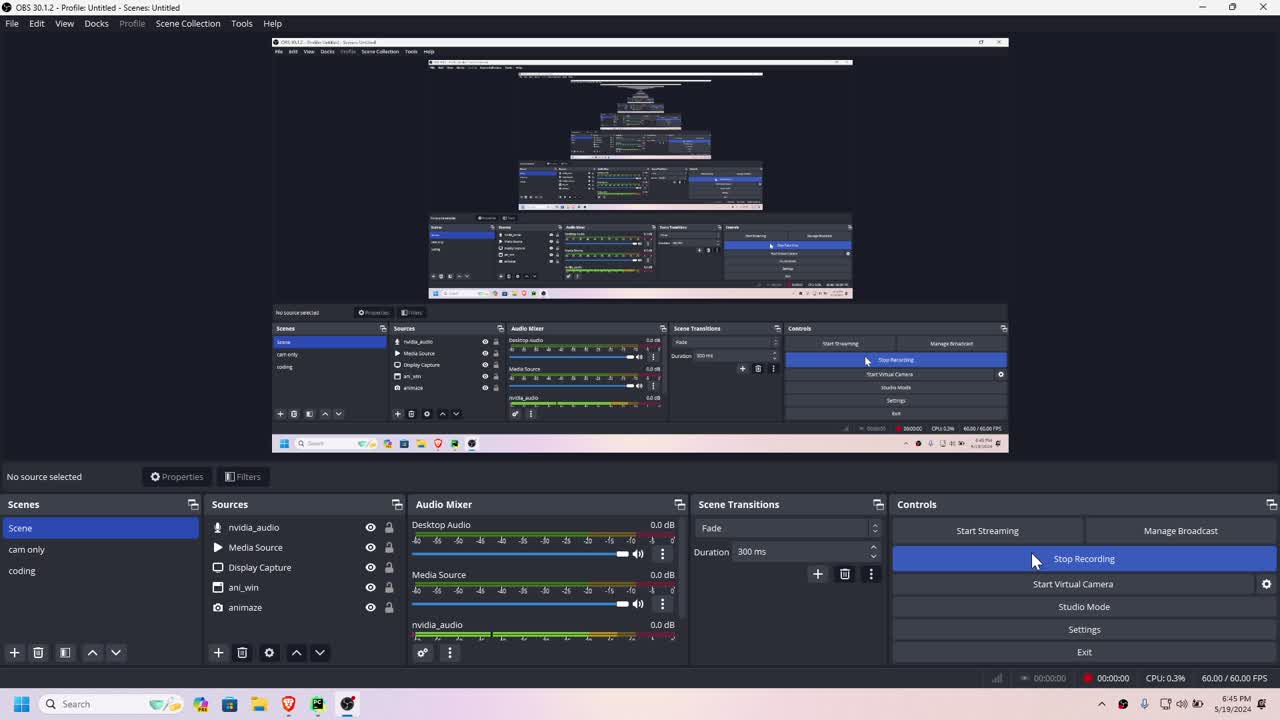Mute Desktop Audio with speaker icon
Image resolution: width=1280 pixels, height=720 pixels.
tap(638, 553)
